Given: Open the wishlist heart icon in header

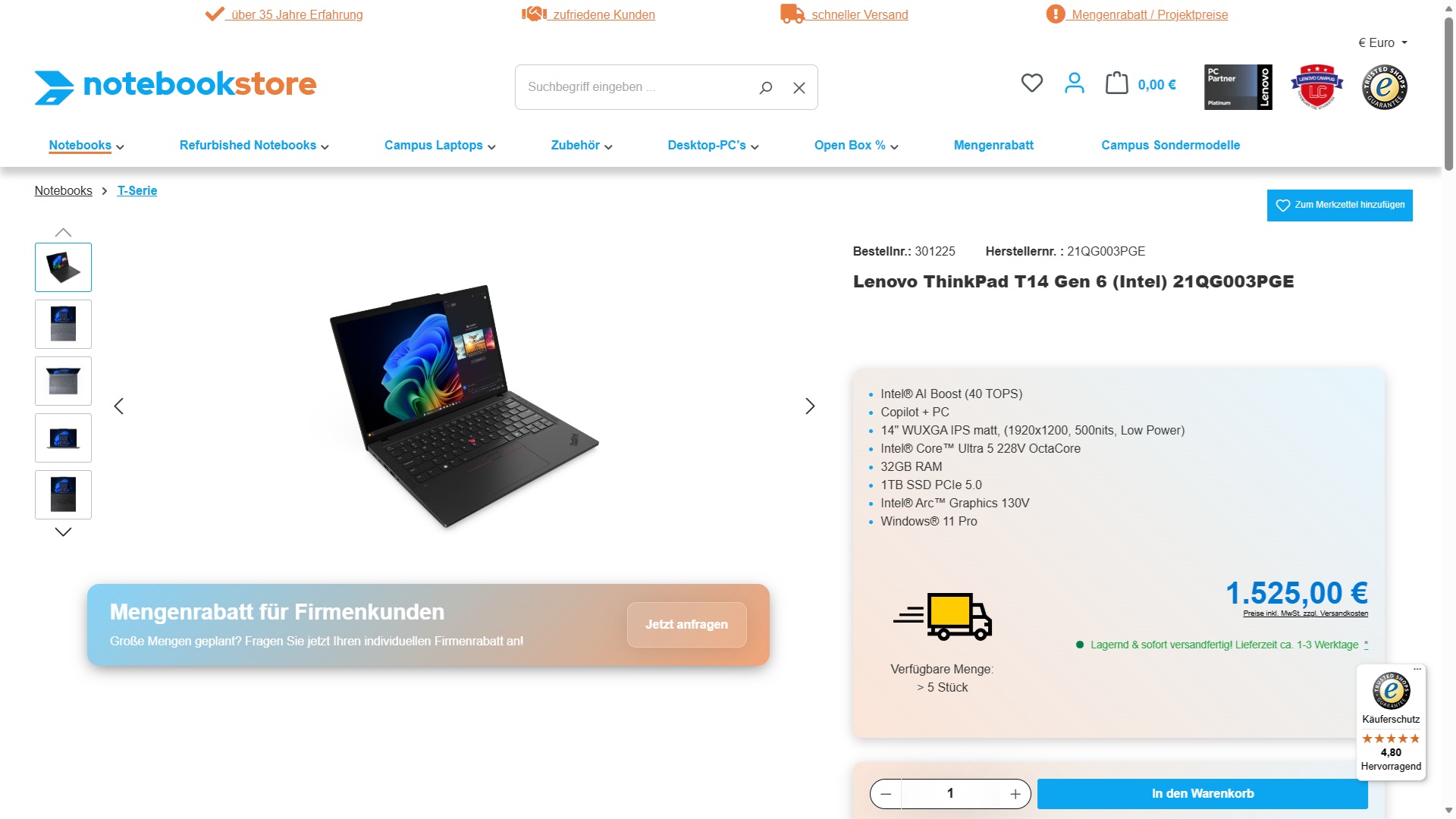Looking at the screenshot, I should 1031,83.
